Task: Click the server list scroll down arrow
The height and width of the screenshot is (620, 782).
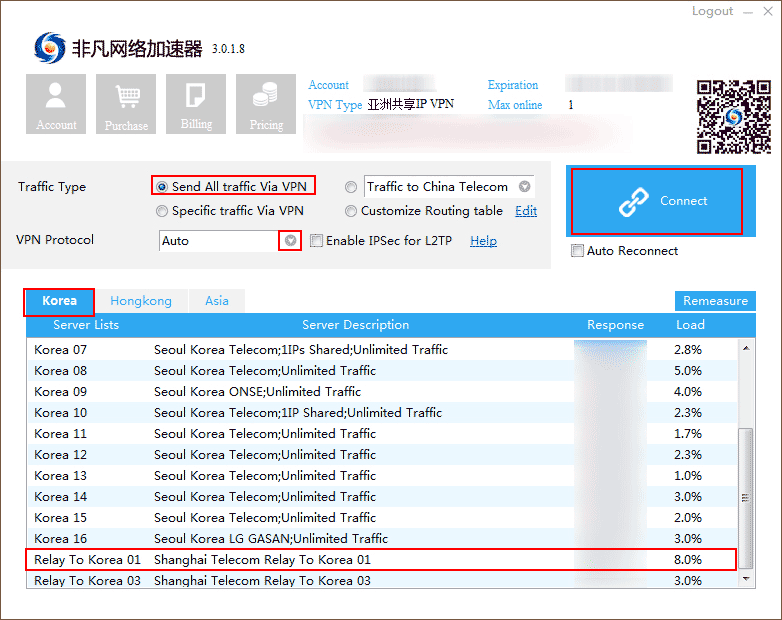Action: click(746, 579)
